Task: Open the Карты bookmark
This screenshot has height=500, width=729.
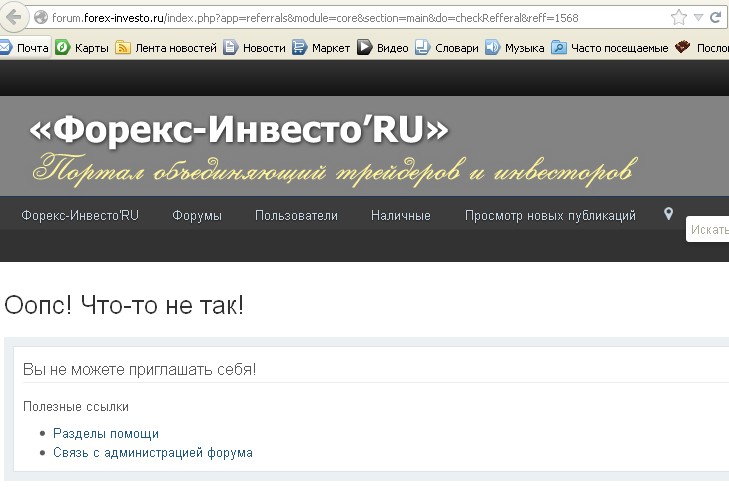Action: (x=92, y=48)
